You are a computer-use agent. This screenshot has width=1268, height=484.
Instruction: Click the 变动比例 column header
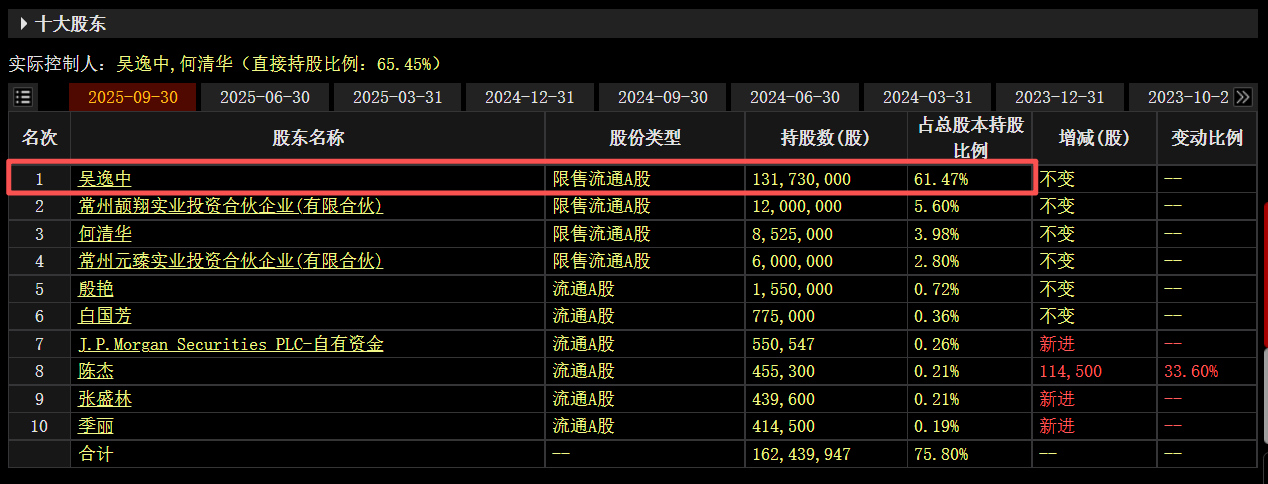[x=1206, y=138]
